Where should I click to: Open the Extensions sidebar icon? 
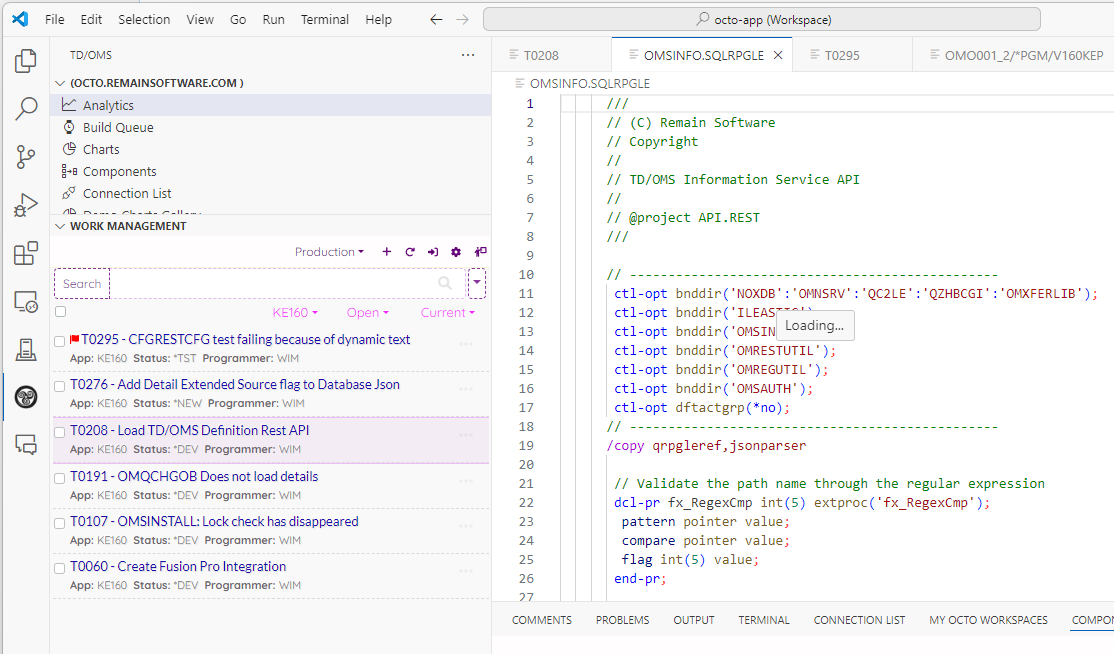click(x=25, y=254)
